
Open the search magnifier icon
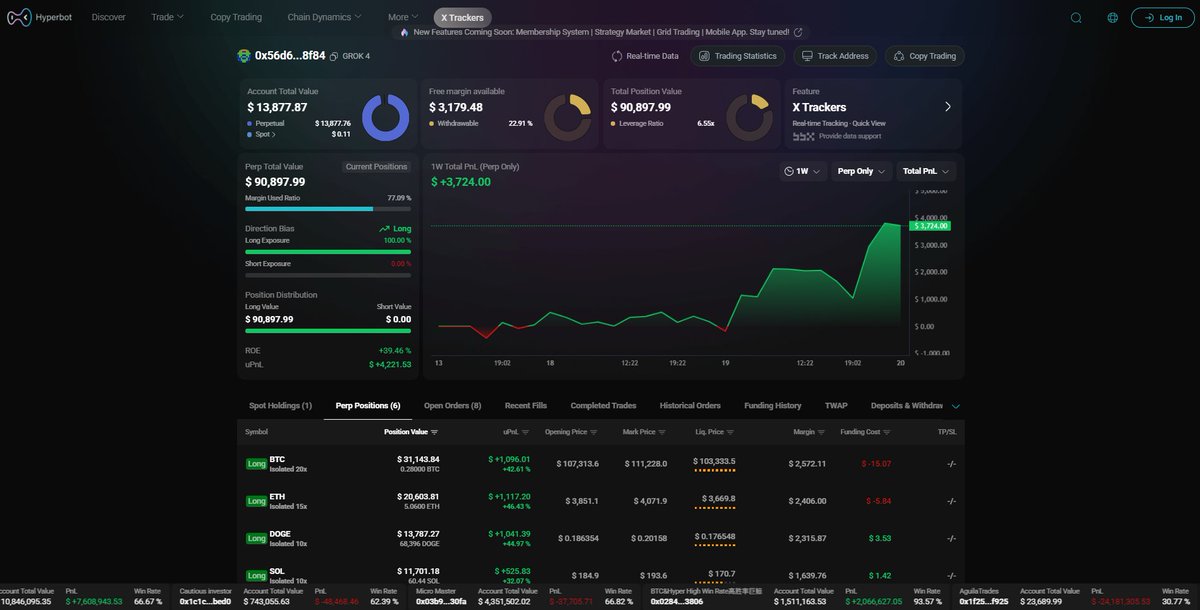tap(1076, 17)
